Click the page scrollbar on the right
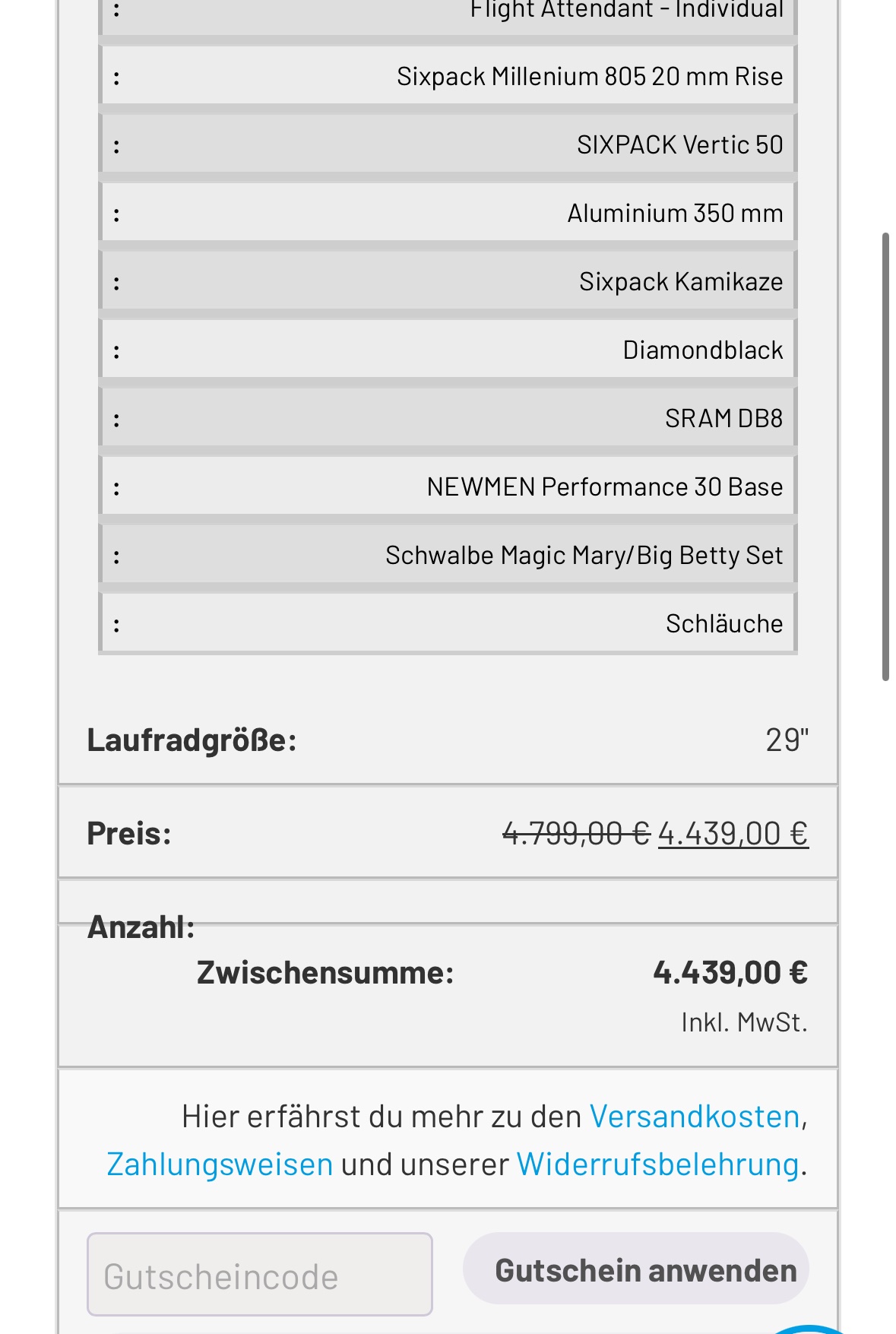The width and height of the screenshot is (896, 1334). pos(885,456)
